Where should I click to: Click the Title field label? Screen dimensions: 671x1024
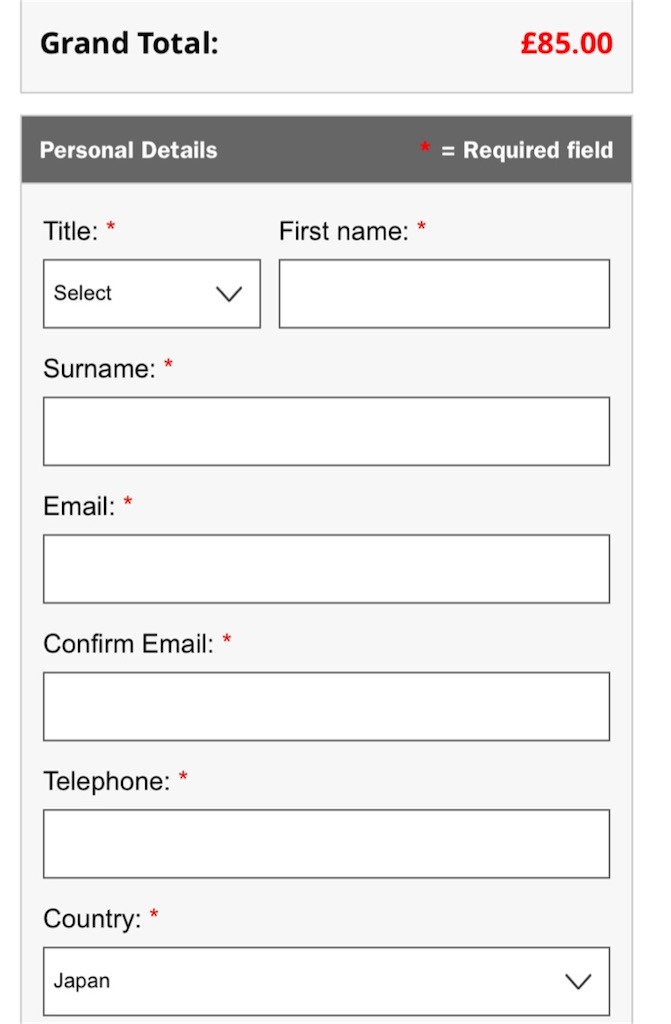coord(71,231)
